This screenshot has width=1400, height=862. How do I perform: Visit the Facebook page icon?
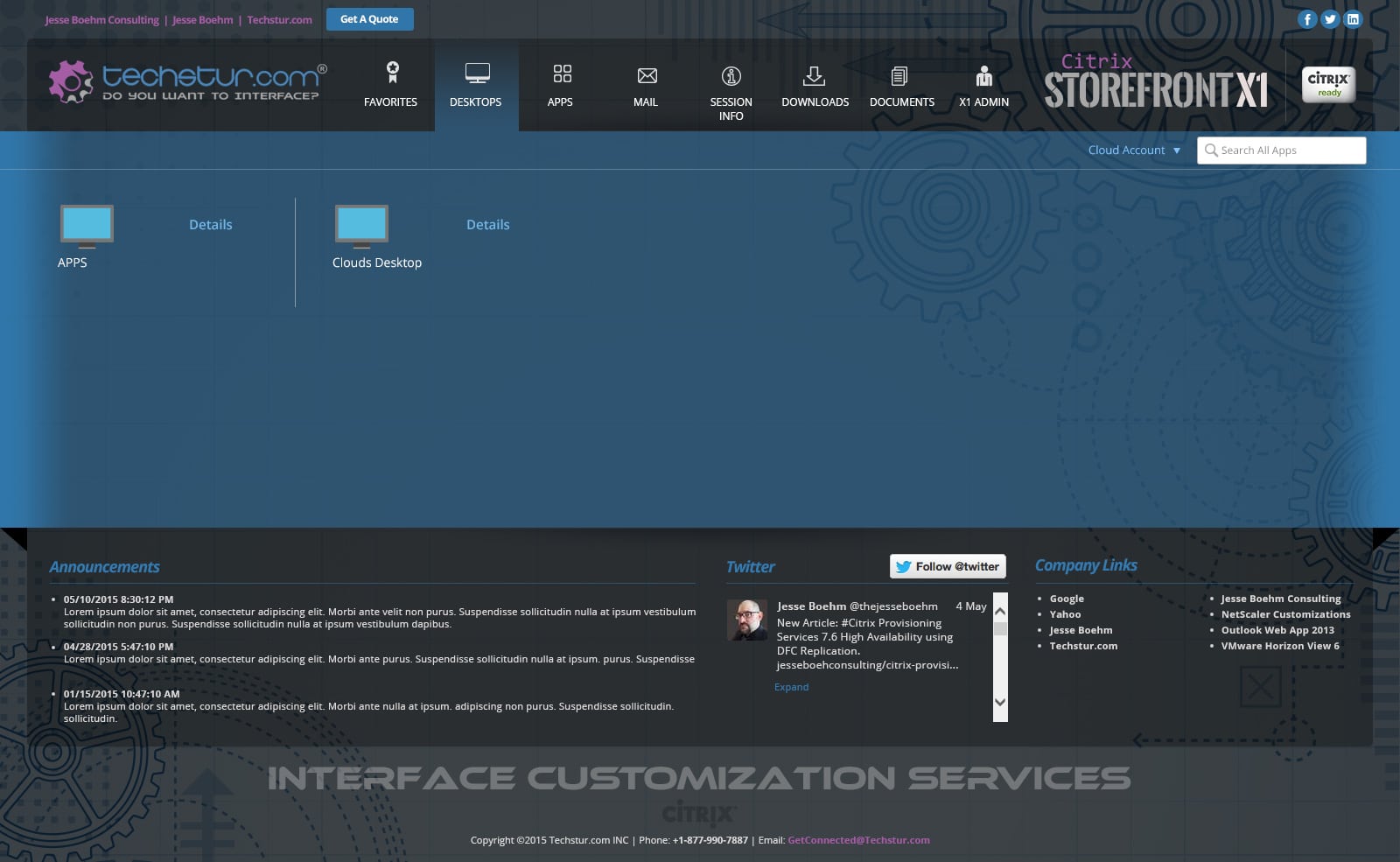[x=1307, y=19]
